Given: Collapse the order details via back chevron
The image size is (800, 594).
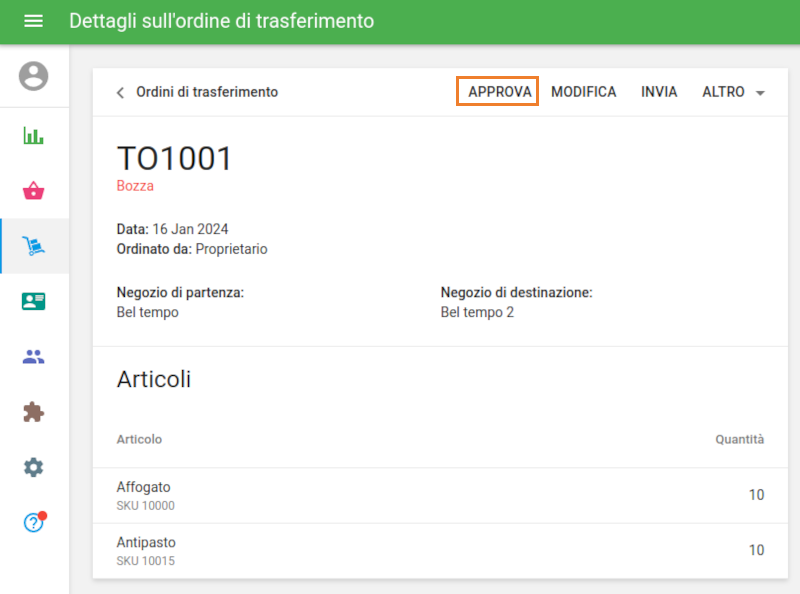Looking at the screenshot, I should [x=119, y=91].
